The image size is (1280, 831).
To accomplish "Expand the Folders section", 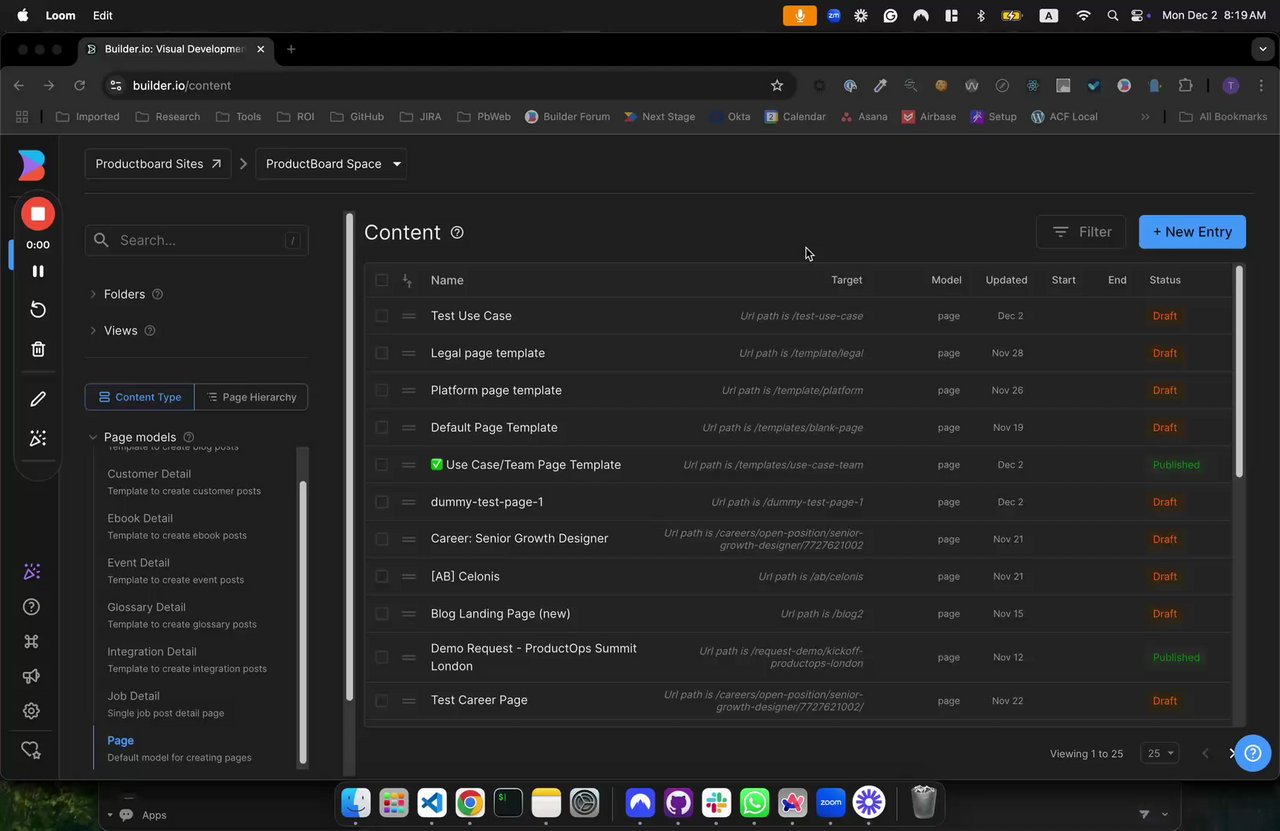I will [93, 294].
